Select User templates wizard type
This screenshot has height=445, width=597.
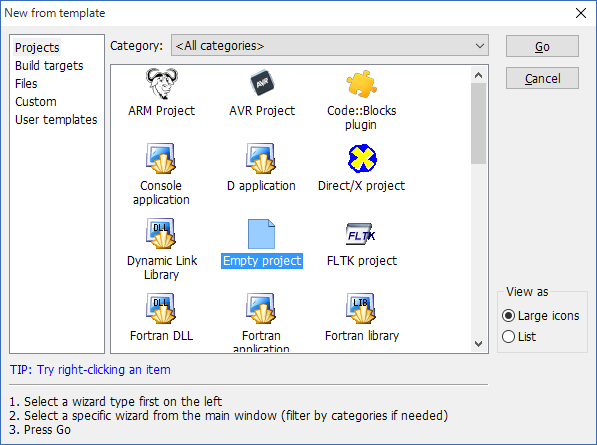[x=56, y=120]
